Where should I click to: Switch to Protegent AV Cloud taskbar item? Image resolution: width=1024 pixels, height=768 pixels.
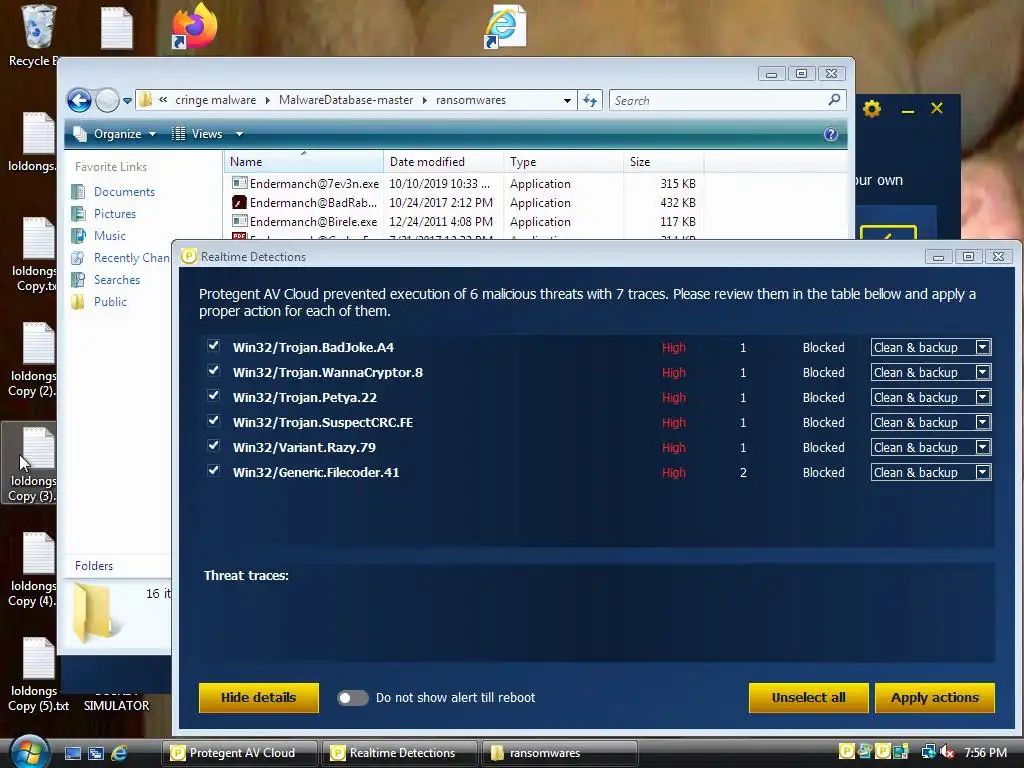(x=240, y=753)
